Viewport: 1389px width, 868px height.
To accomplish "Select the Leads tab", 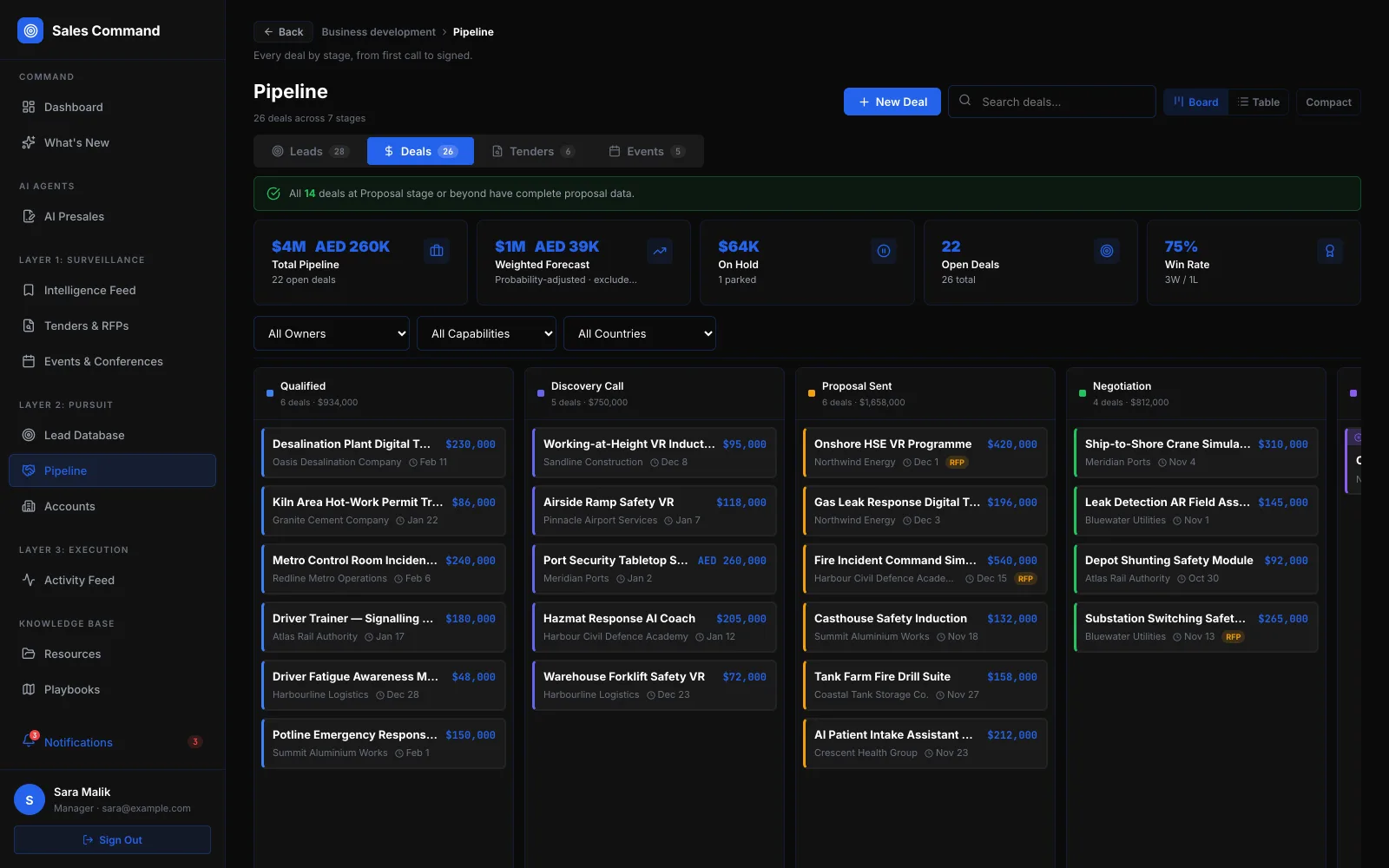I will coord(311,151).
